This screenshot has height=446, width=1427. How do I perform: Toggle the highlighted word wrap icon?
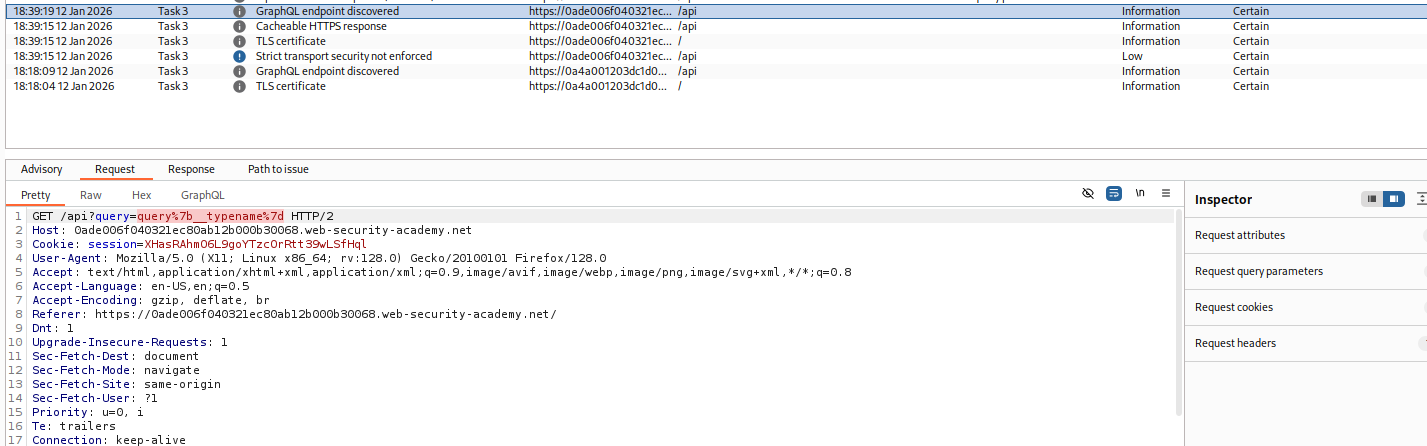1114,194
